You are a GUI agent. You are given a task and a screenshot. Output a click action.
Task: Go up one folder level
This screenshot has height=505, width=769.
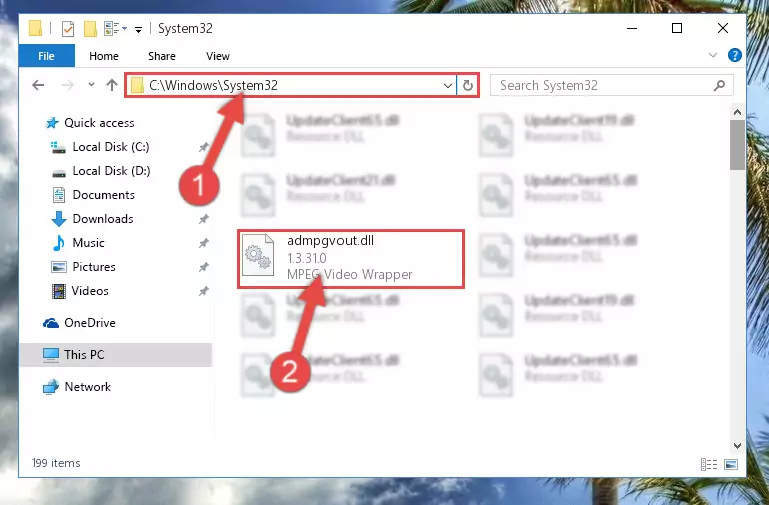[x=112, y=85]
